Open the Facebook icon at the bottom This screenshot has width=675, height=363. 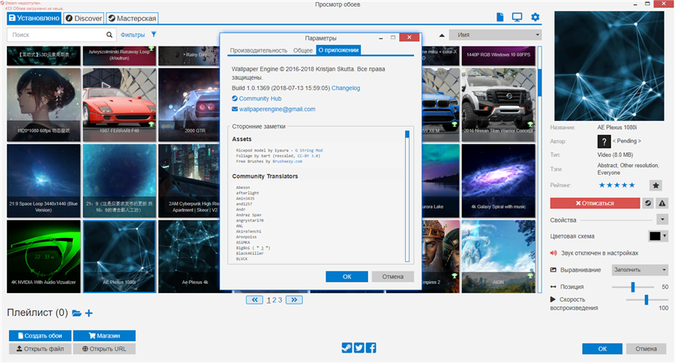(x=371, y=347)
